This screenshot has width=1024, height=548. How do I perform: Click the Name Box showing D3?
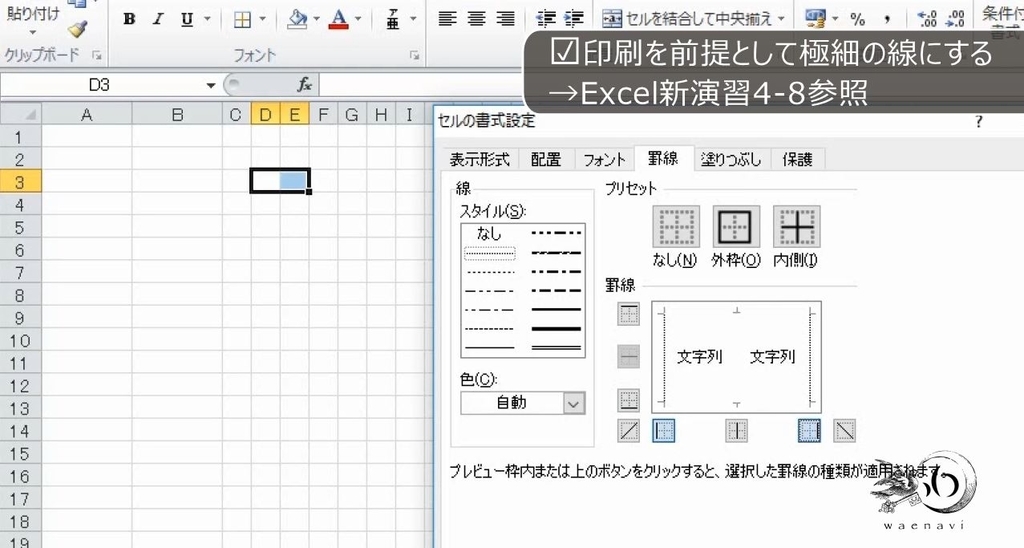click(x=101, y=85)
